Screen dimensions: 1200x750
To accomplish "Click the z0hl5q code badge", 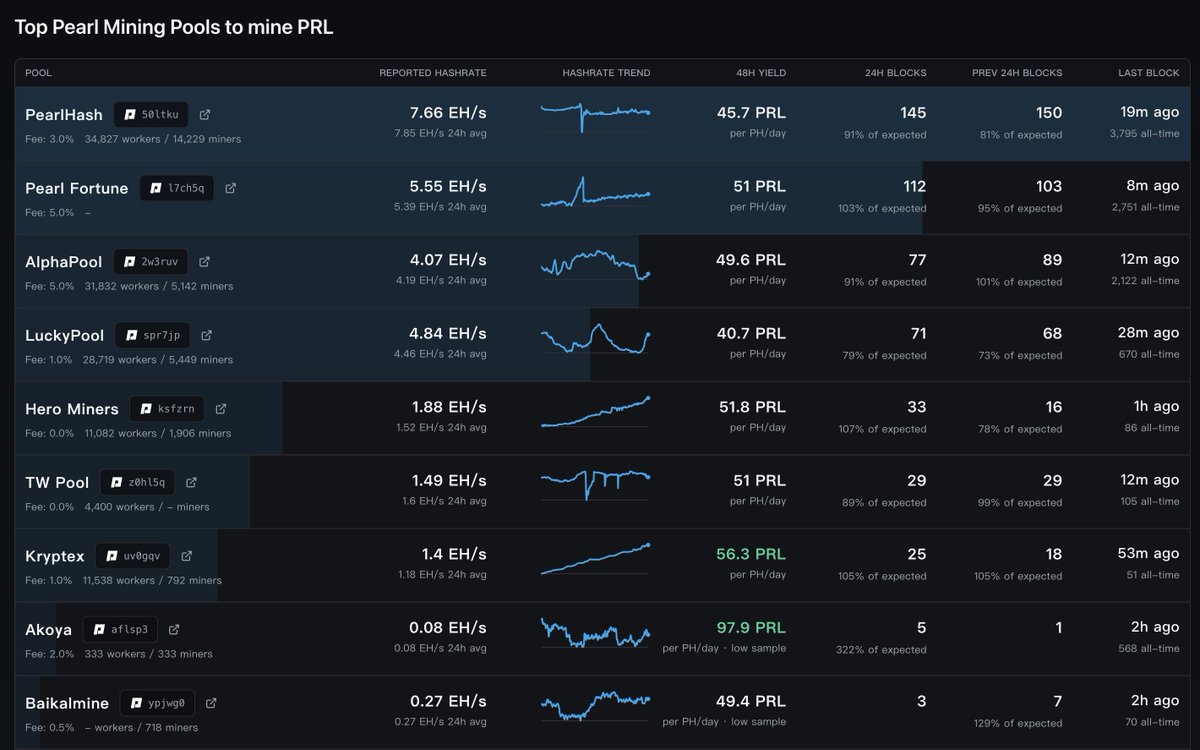I will click(137, 482).
